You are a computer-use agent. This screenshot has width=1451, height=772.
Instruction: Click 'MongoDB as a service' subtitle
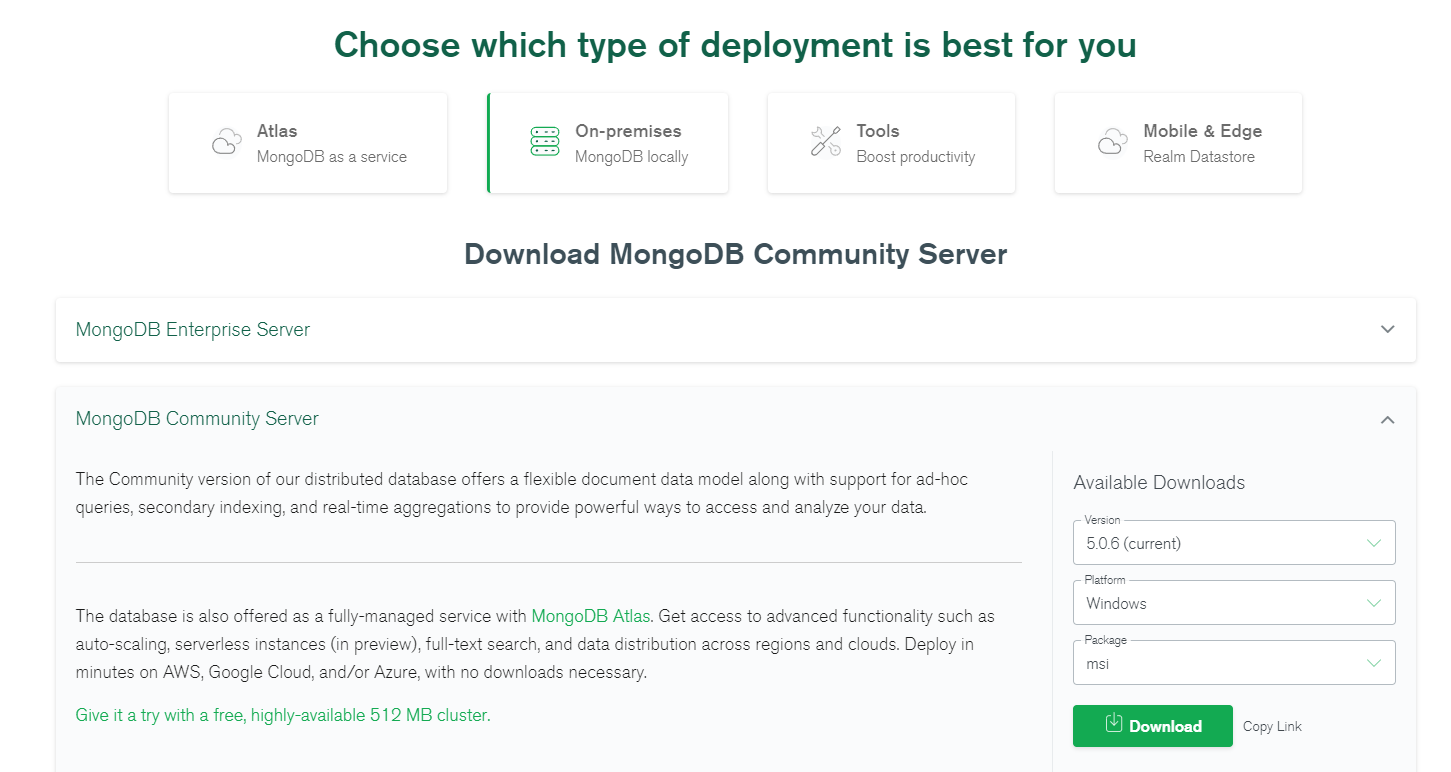click(x=332, y=157)
